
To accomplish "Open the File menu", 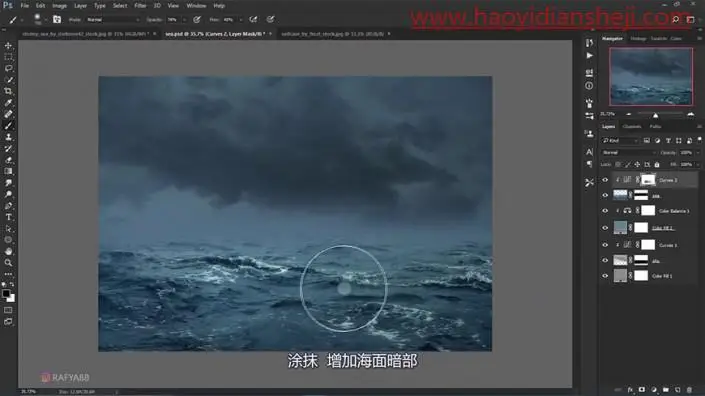I will tap(25, 6).
